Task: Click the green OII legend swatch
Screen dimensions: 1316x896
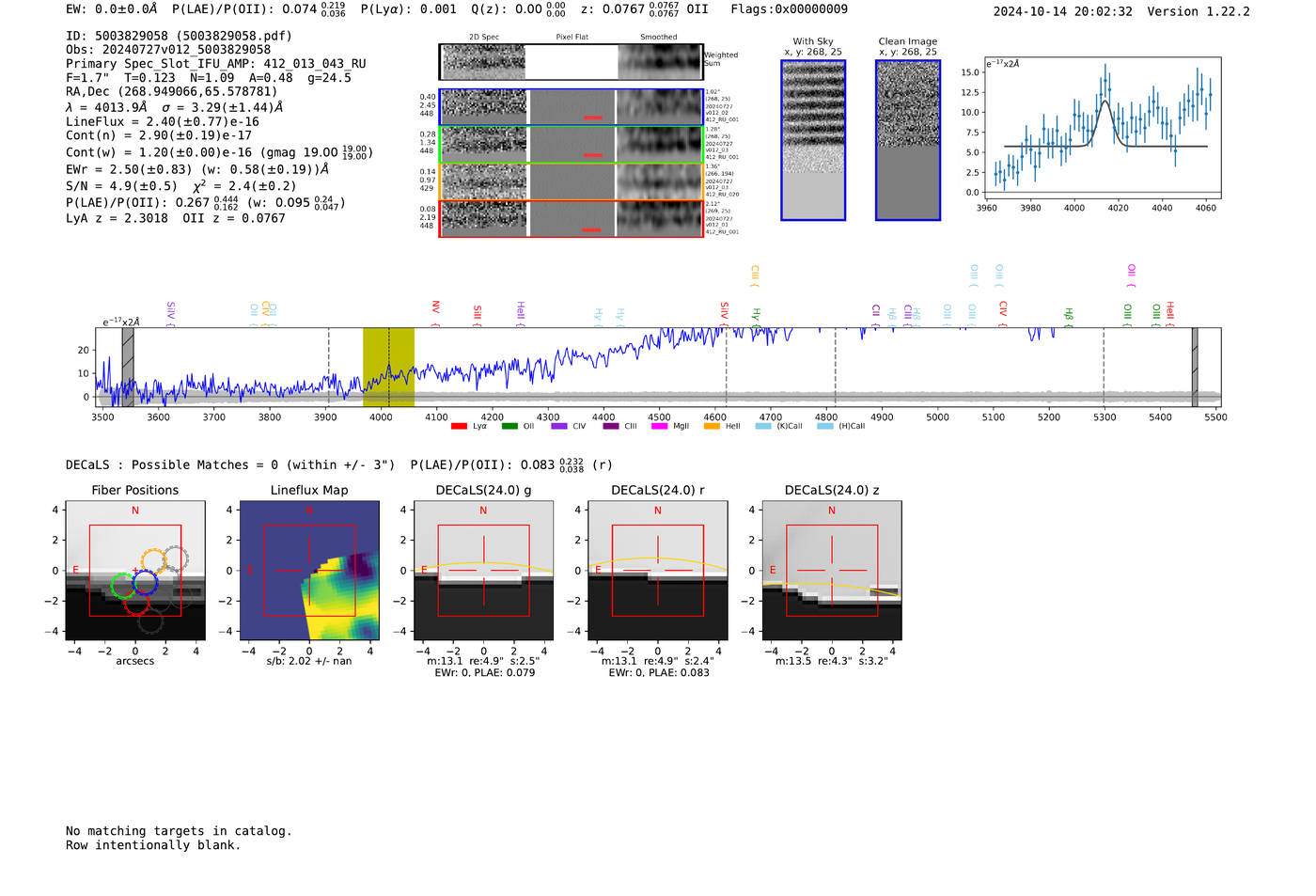Action: [509, 426]
